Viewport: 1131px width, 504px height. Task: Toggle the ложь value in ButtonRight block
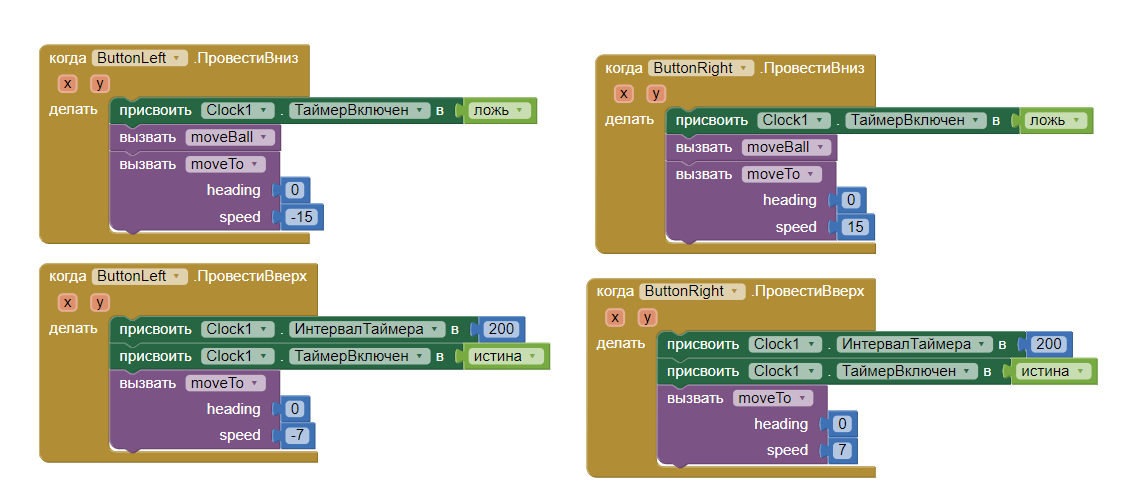pyautogui.click(x=1056, y=120)
